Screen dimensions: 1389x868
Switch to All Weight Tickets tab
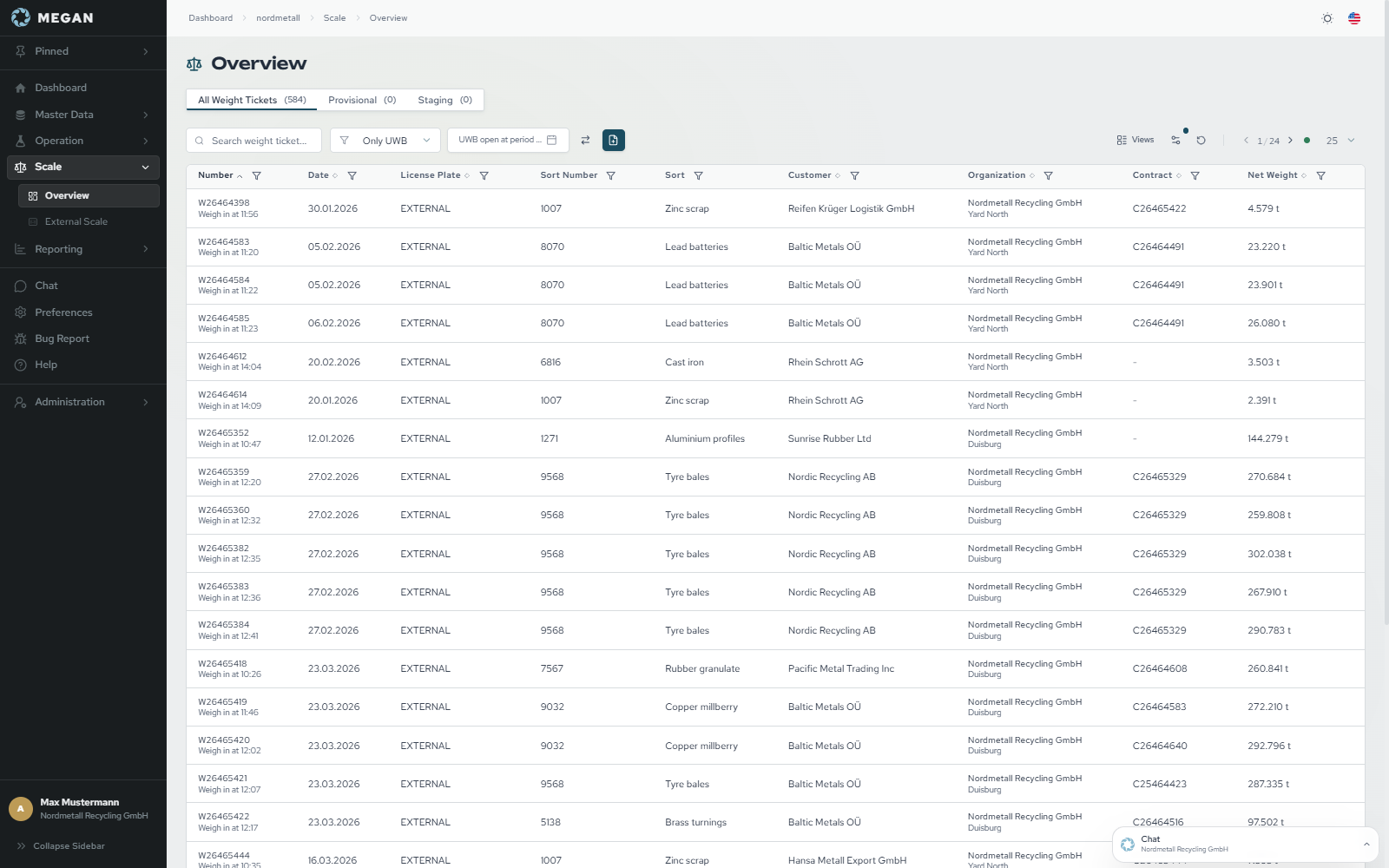252,100
